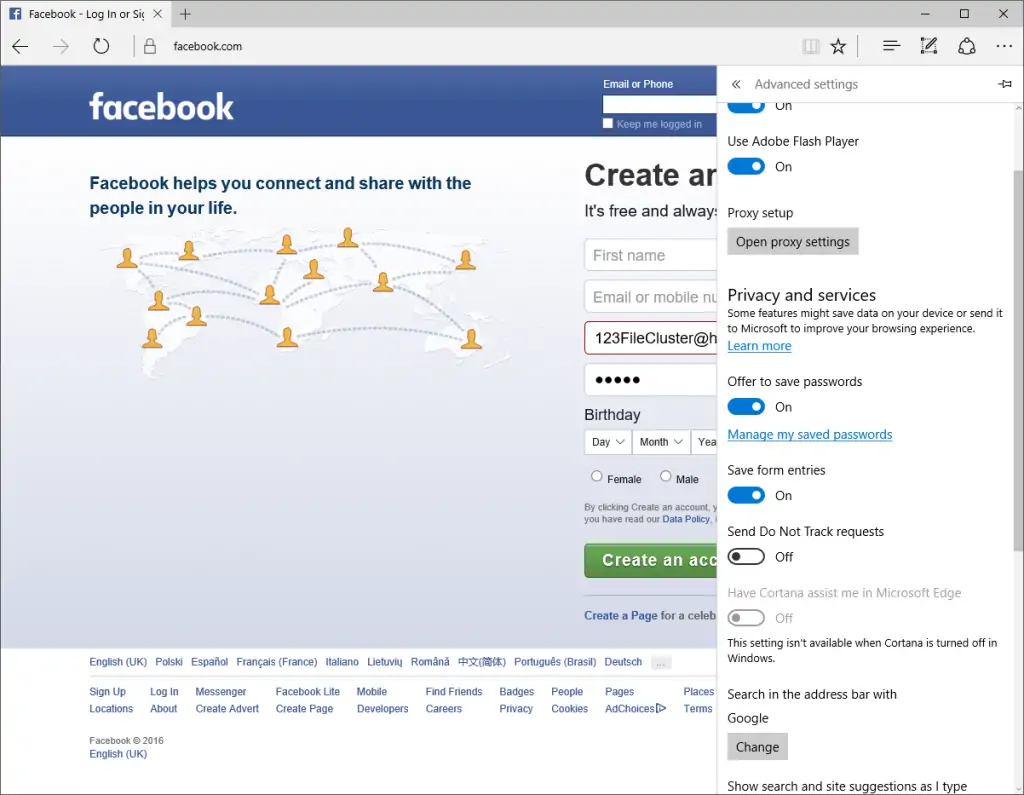Enable Send Do Not Track requests
This screenshot has height=795, width=1024.
(x=746, y=557)
